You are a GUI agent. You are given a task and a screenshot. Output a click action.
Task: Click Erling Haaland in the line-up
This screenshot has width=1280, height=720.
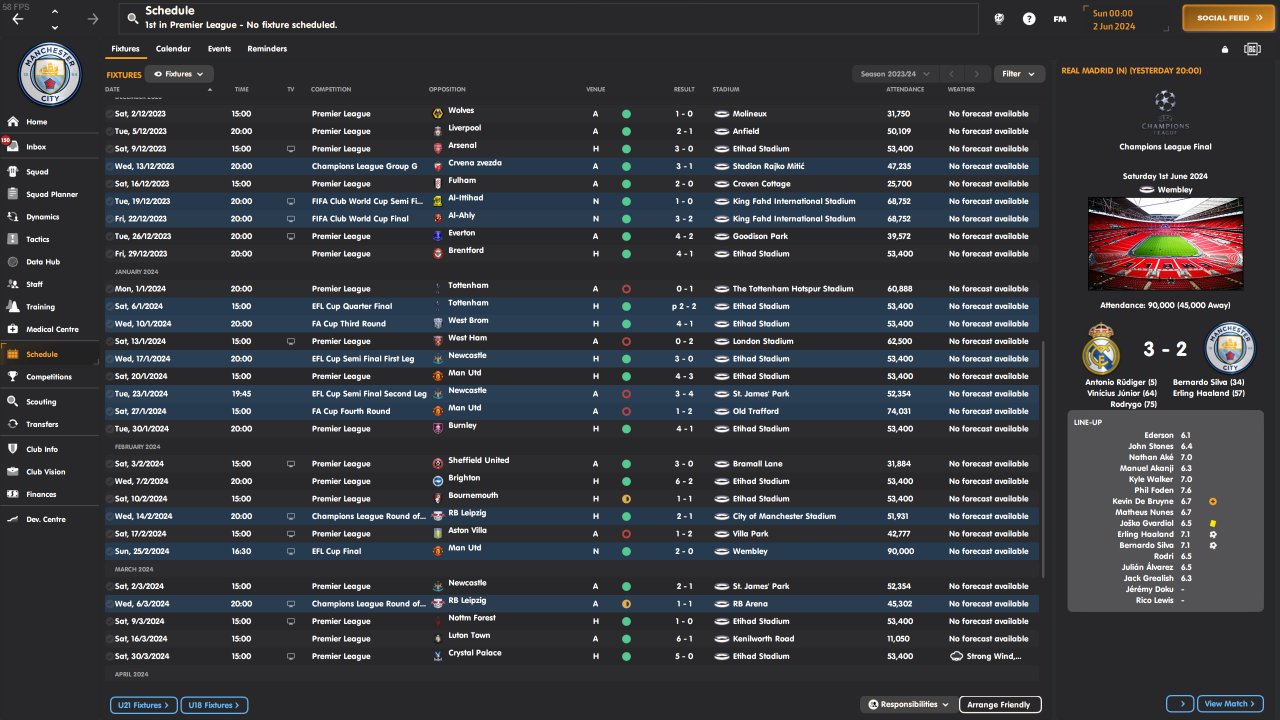[x=1144, y=535]
